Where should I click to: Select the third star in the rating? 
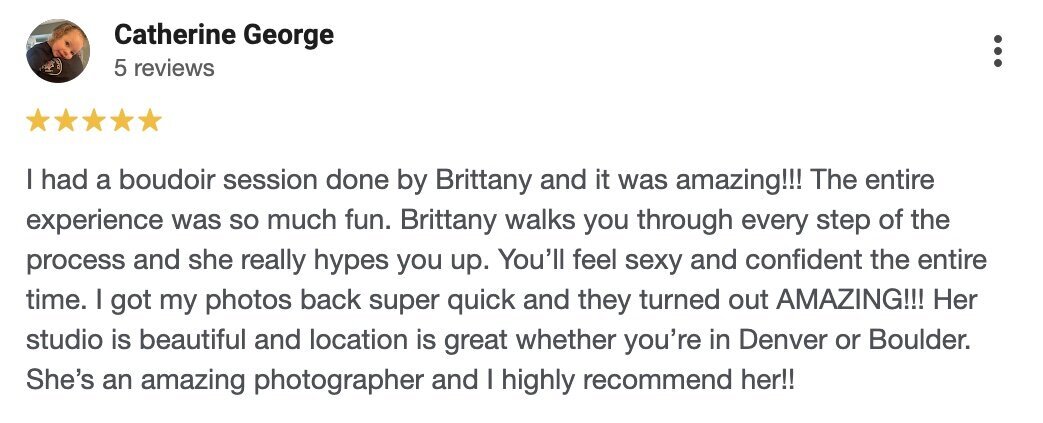tap(94, 121)
